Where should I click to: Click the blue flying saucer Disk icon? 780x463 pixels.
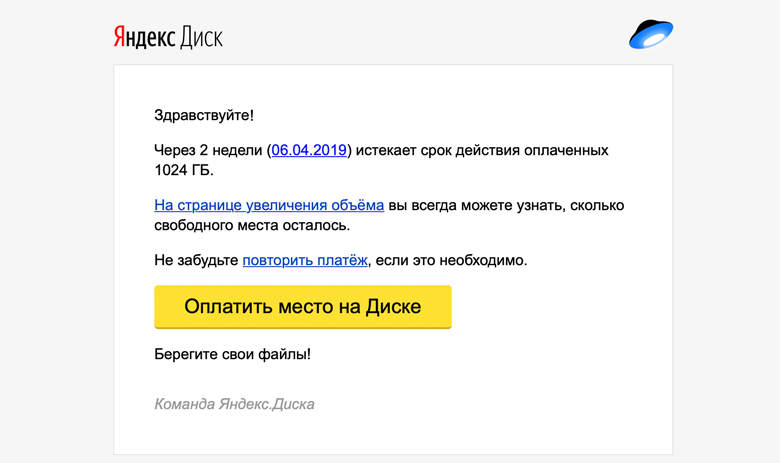(651, 34)
